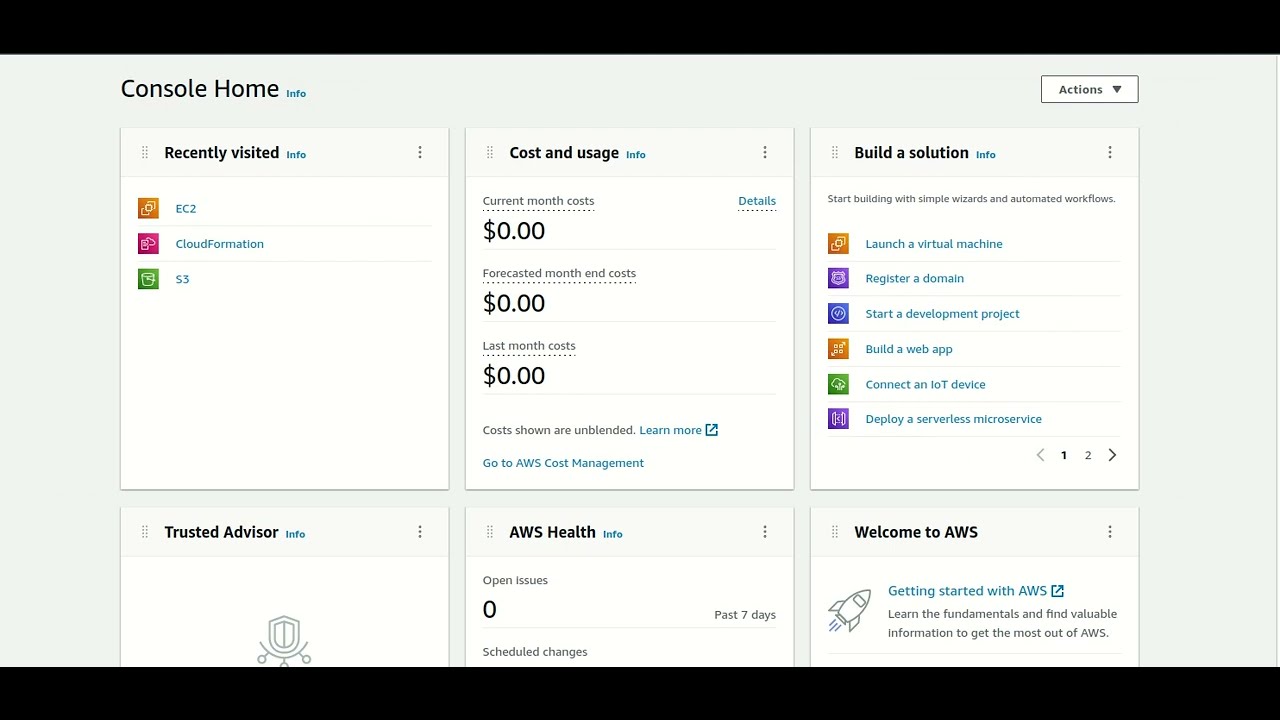The width and height of the screenshot is (1280, 720).
Task: Click the Past 7 days text
Action: pos(745,615)
